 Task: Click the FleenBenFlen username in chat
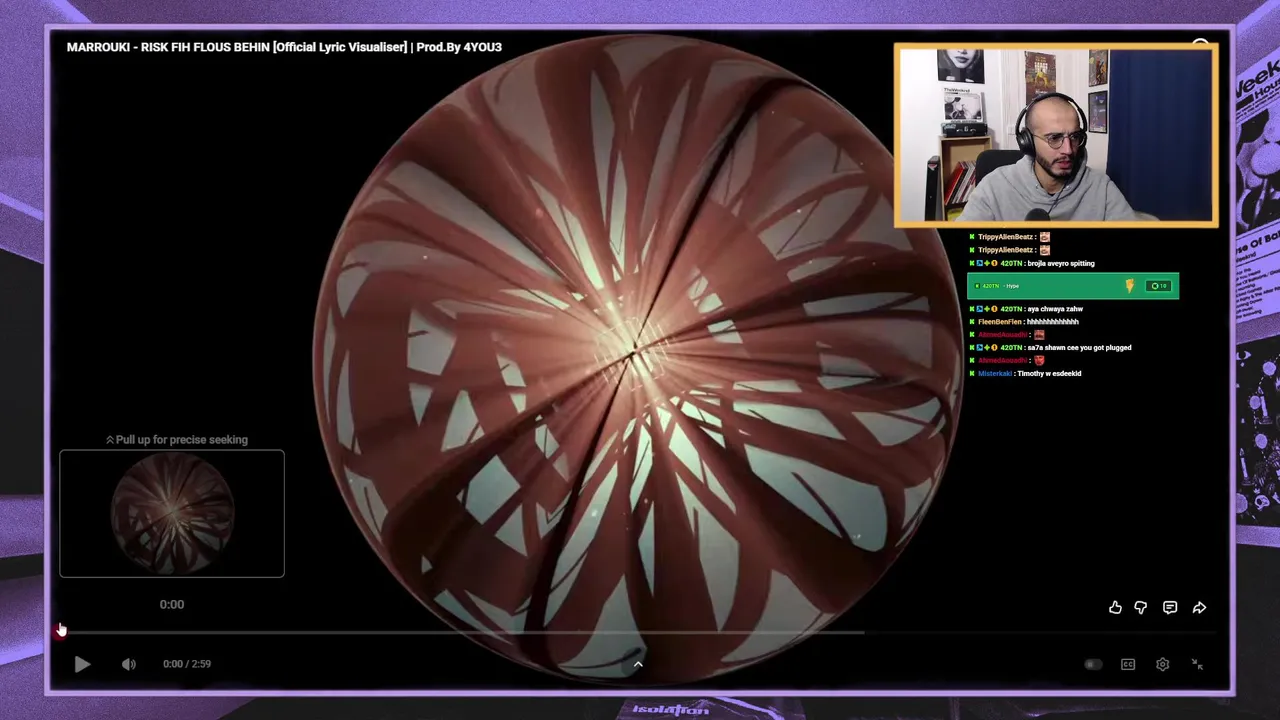tap(999, 322)
